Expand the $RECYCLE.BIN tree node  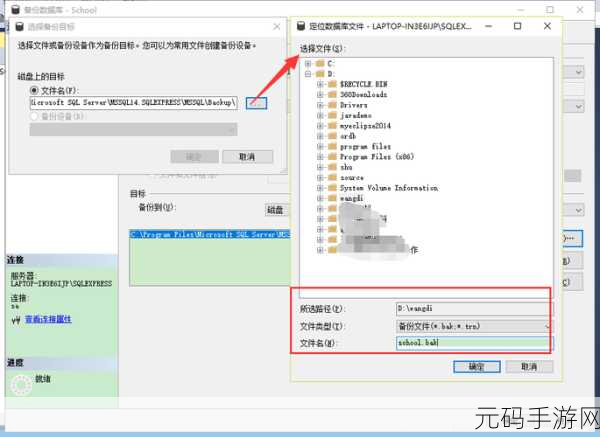[x=320, y=84]
